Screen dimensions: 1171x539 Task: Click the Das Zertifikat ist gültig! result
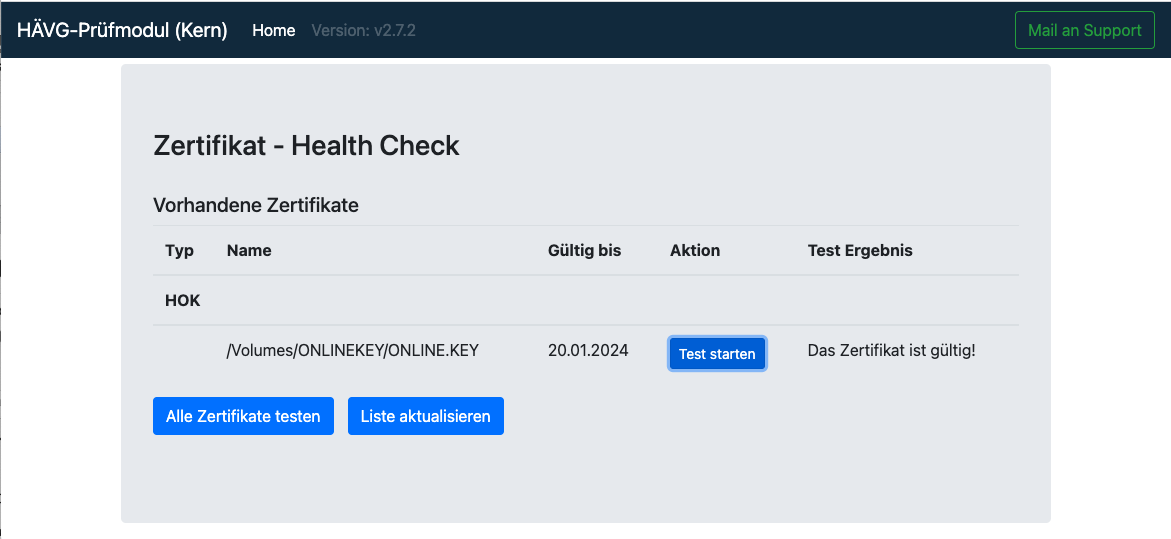(891, 350)
